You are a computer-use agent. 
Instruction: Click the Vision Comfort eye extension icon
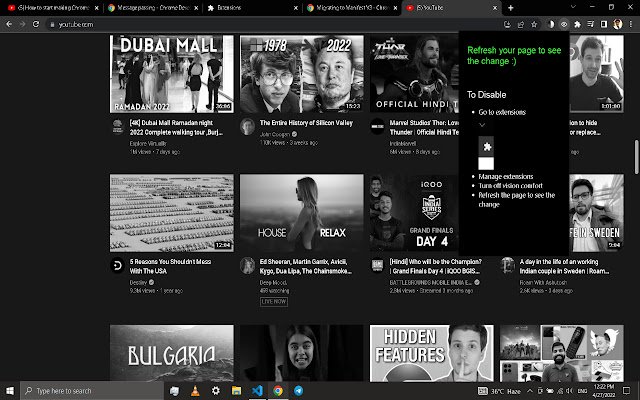click(564, 24)
